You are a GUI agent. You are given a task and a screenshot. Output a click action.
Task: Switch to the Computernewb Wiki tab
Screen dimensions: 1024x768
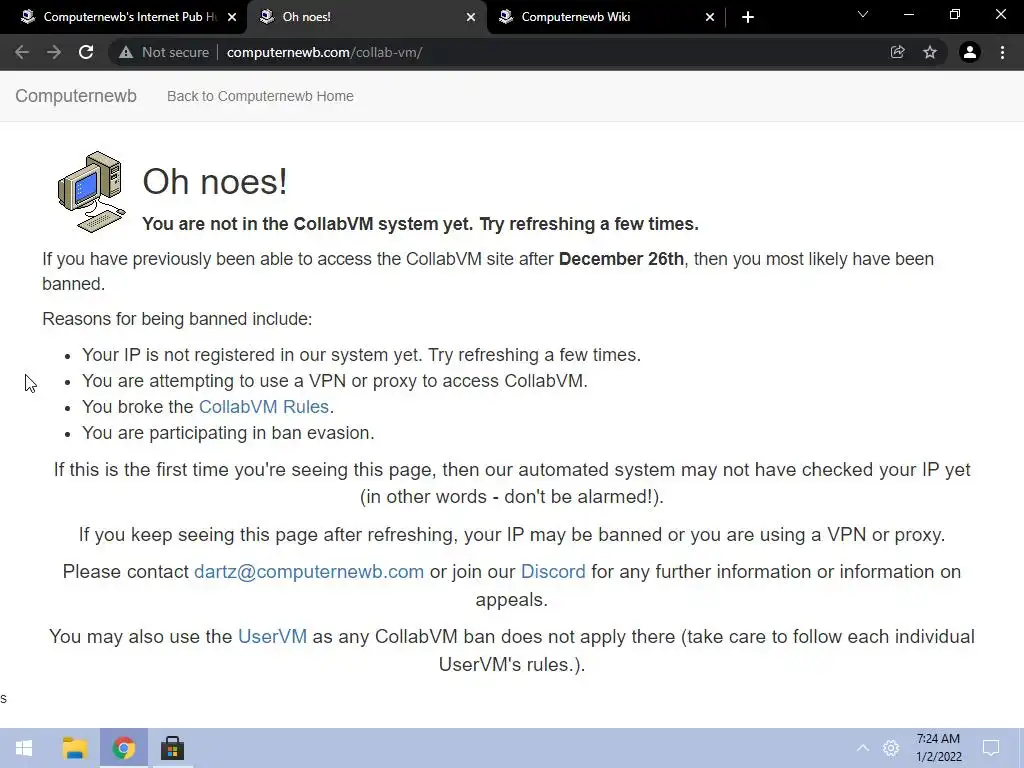click(605, 17)
